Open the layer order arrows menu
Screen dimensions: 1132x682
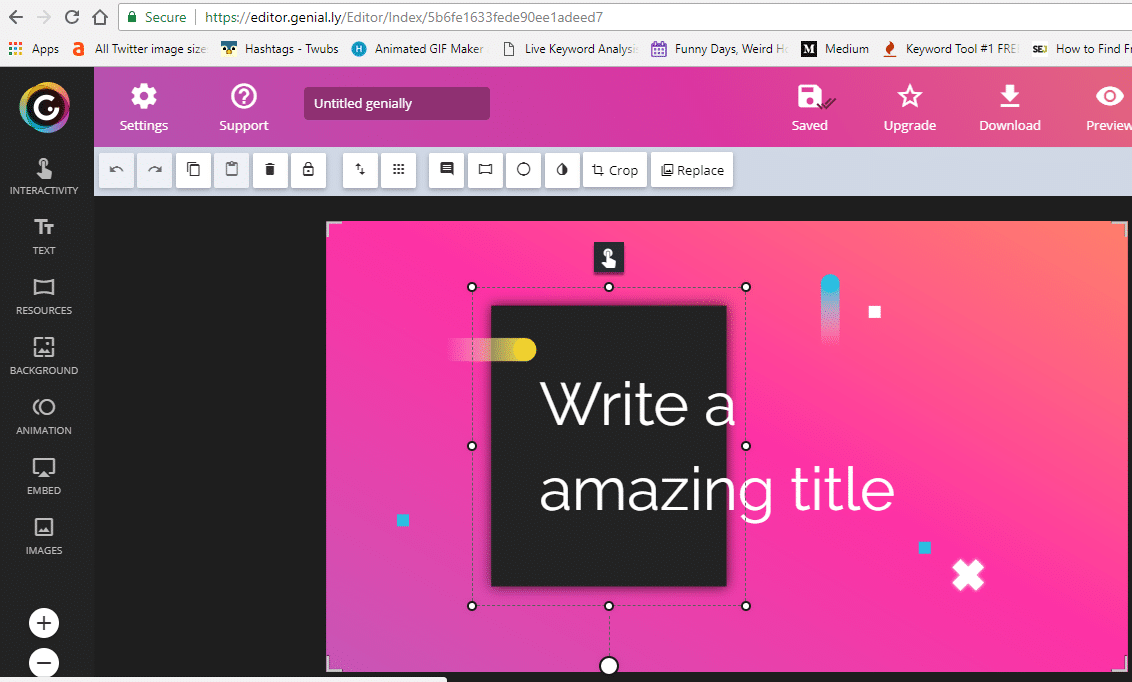coord(360,170)
